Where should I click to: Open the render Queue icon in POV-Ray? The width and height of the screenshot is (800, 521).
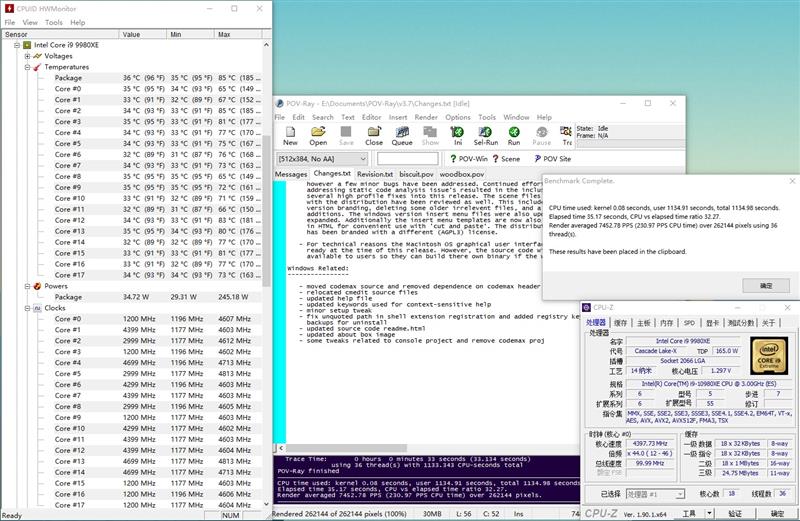tap(402, 132)
